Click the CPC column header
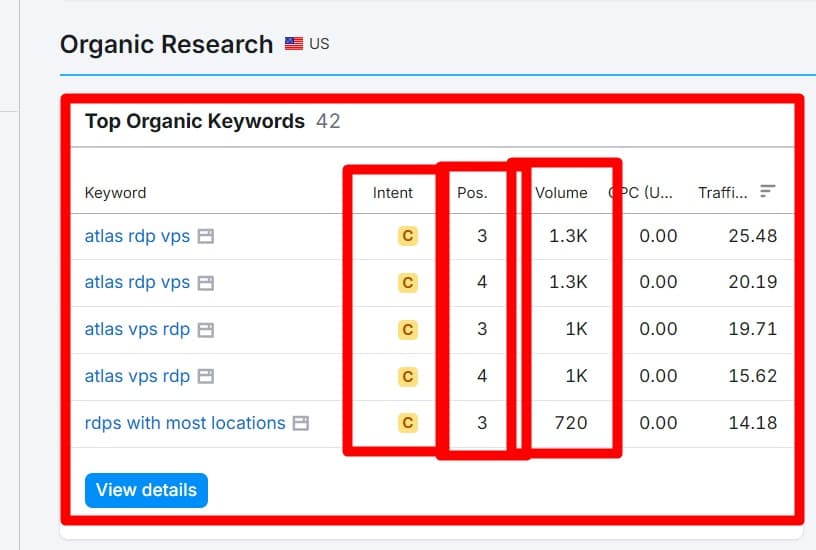 point(641,193)
